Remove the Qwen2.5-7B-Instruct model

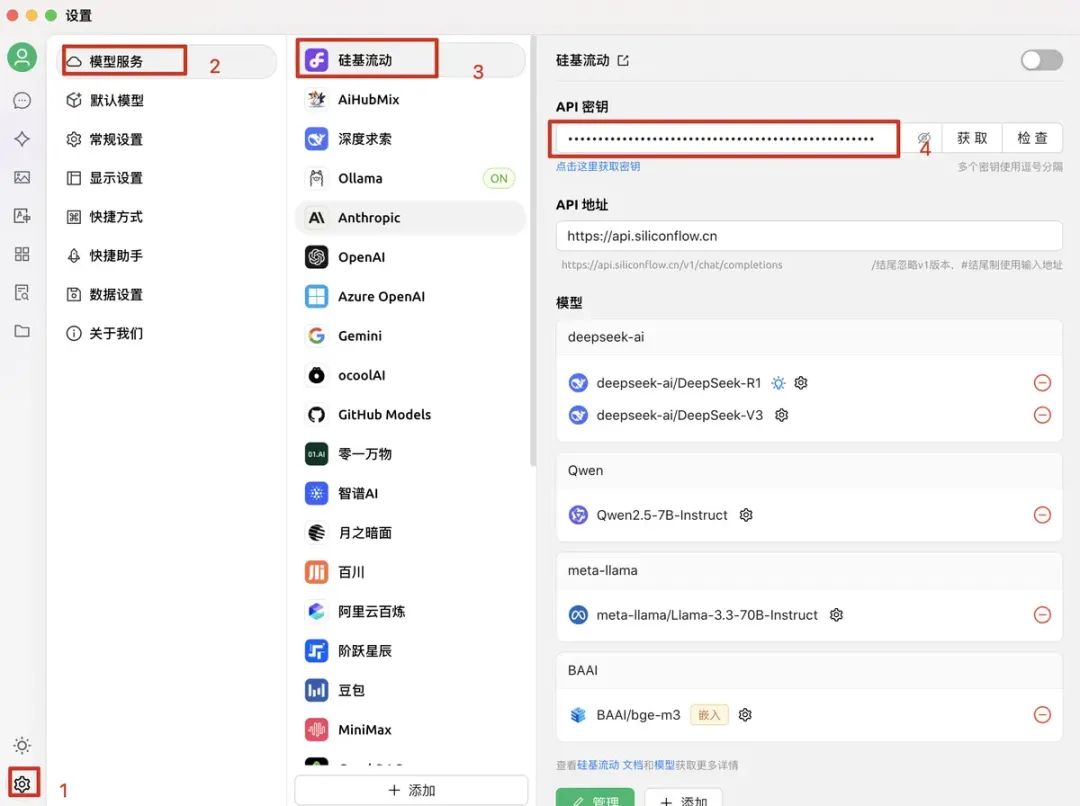[x=1042, y=515]
